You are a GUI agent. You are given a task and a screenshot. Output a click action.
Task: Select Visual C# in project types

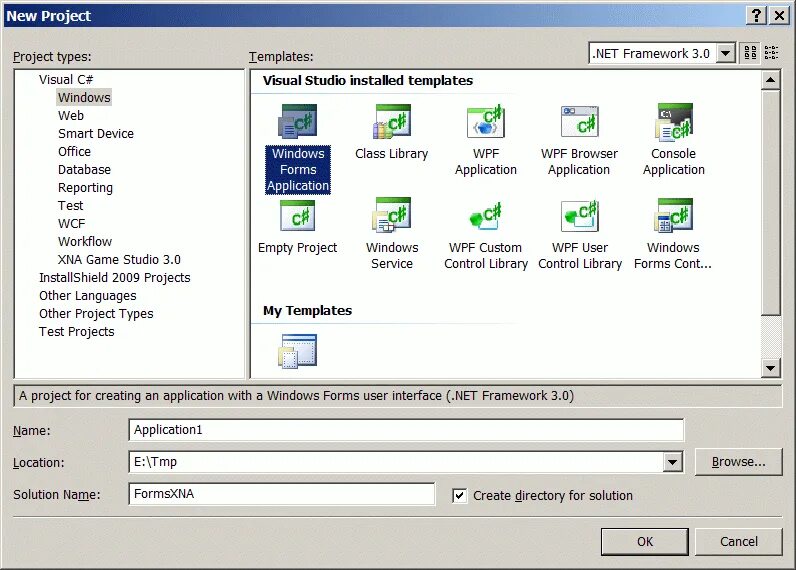click(66, 80)
